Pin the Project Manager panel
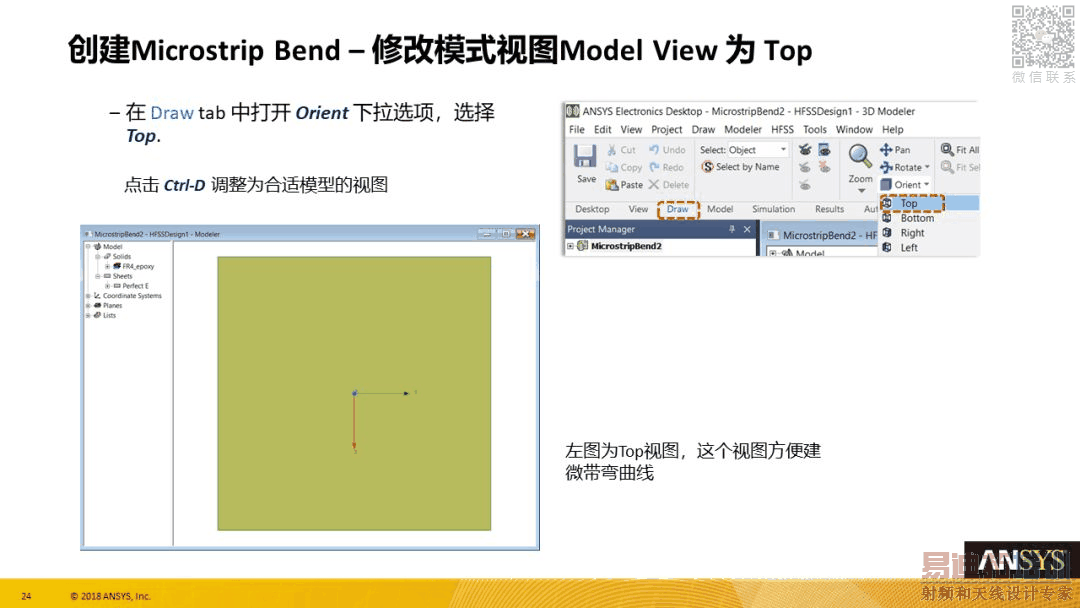This screenshot has width=1080, height=608. pyautogui.click(x=731, y=229)
